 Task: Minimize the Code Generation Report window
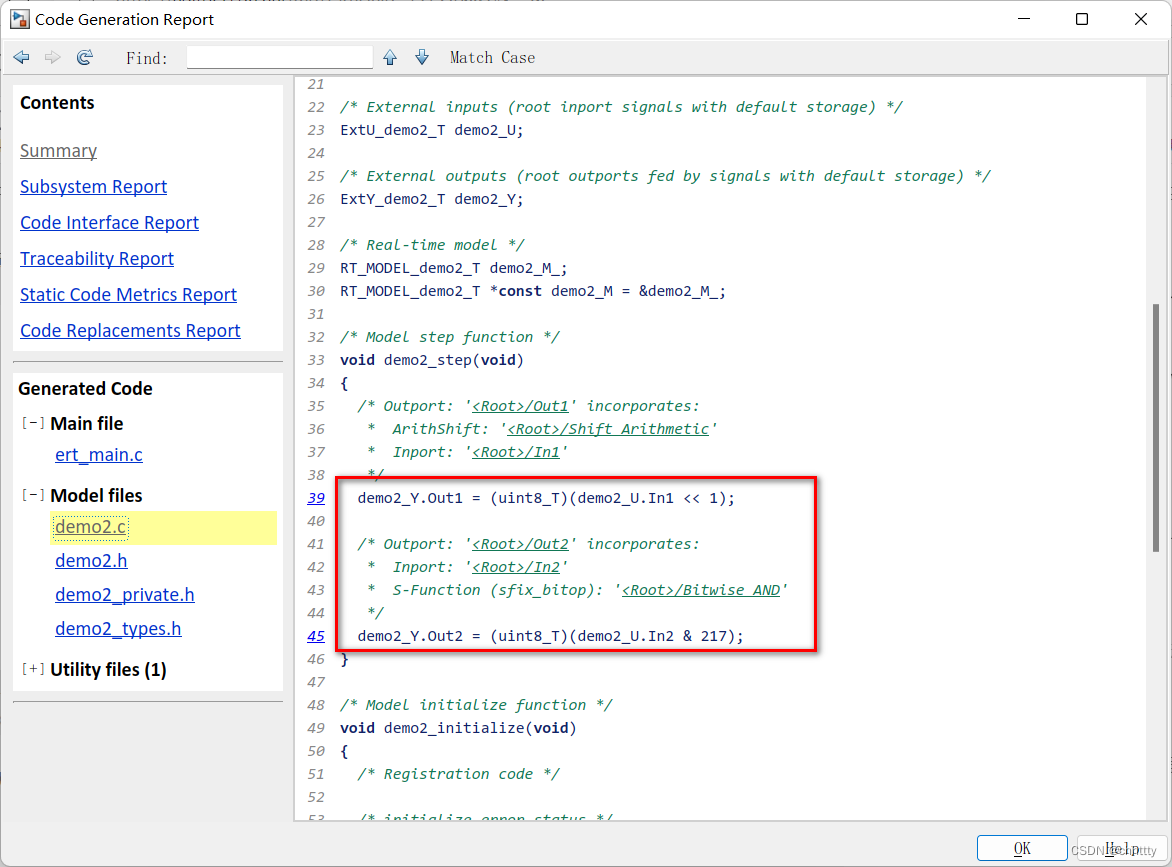(1024, 19)
